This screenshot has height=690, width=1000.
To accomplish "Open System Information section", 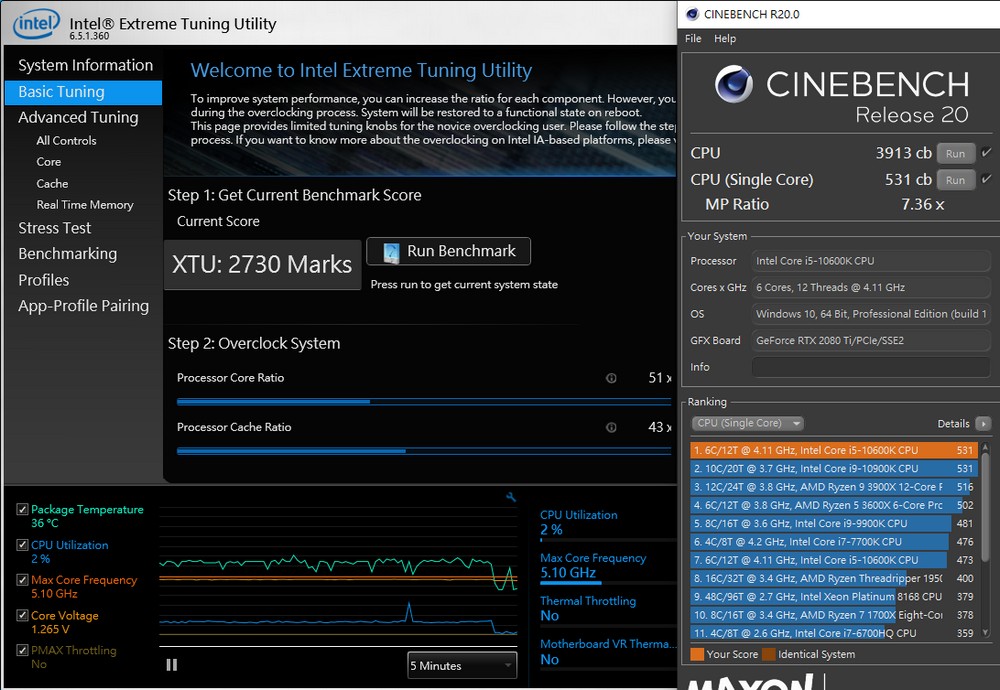I will (x=85, y=65).
